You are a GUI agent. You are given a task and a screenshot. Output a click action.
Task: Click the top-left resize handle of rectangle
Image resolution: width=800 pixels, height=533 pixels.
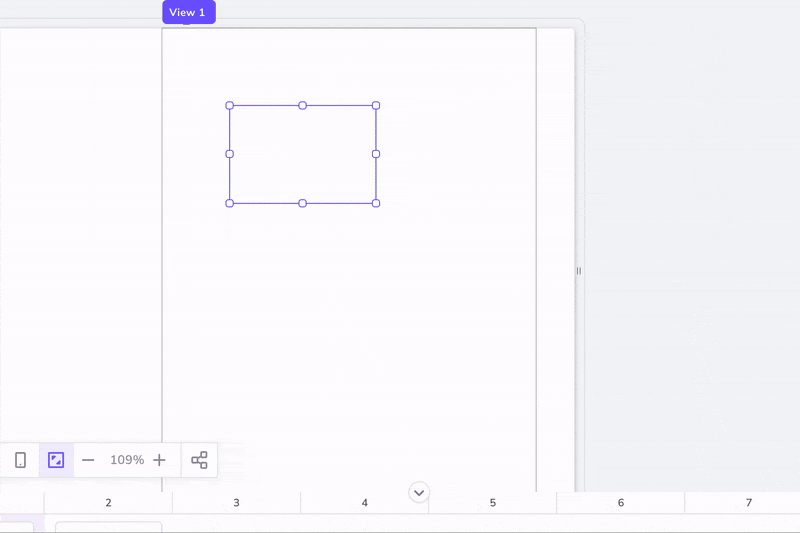point(230,105)
